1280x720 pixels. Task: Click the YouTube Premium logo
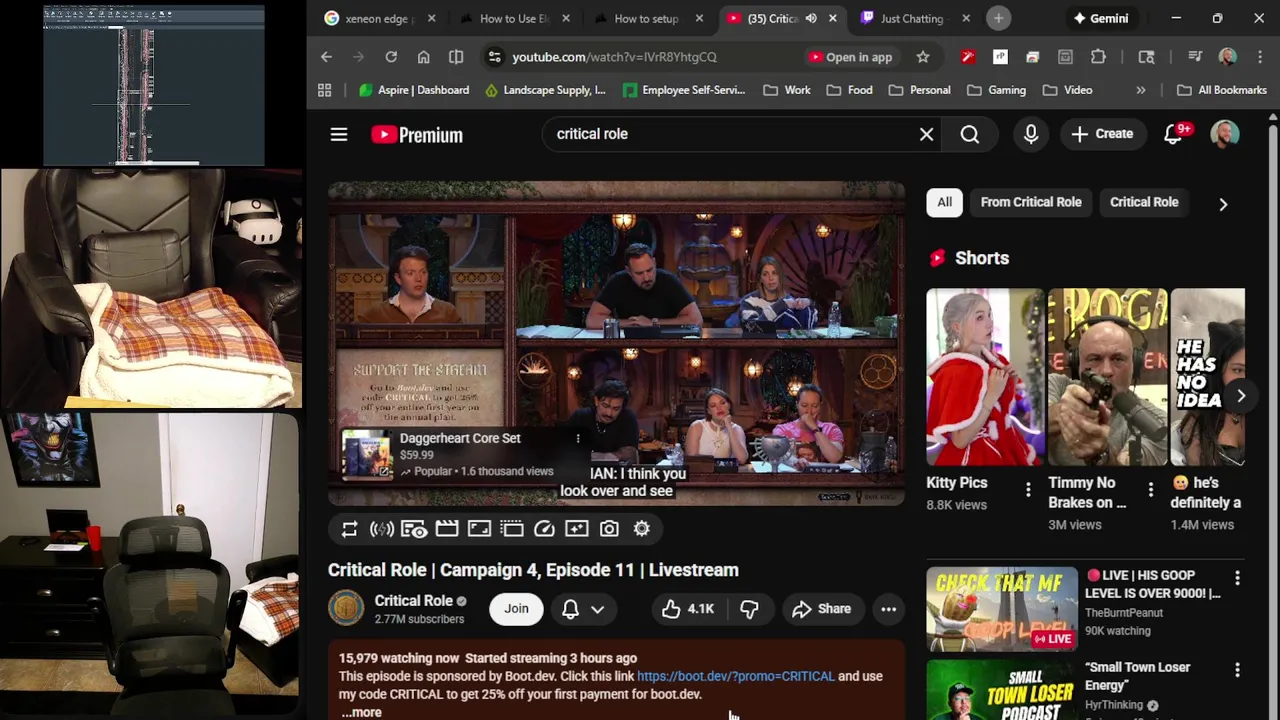pos(417,135)
